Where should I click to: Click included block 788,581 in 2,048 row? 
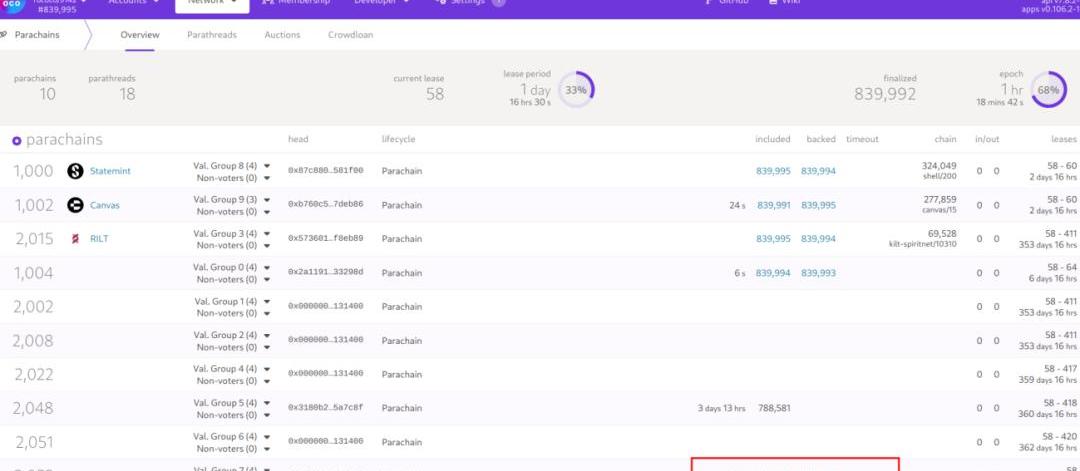[774, 408]
